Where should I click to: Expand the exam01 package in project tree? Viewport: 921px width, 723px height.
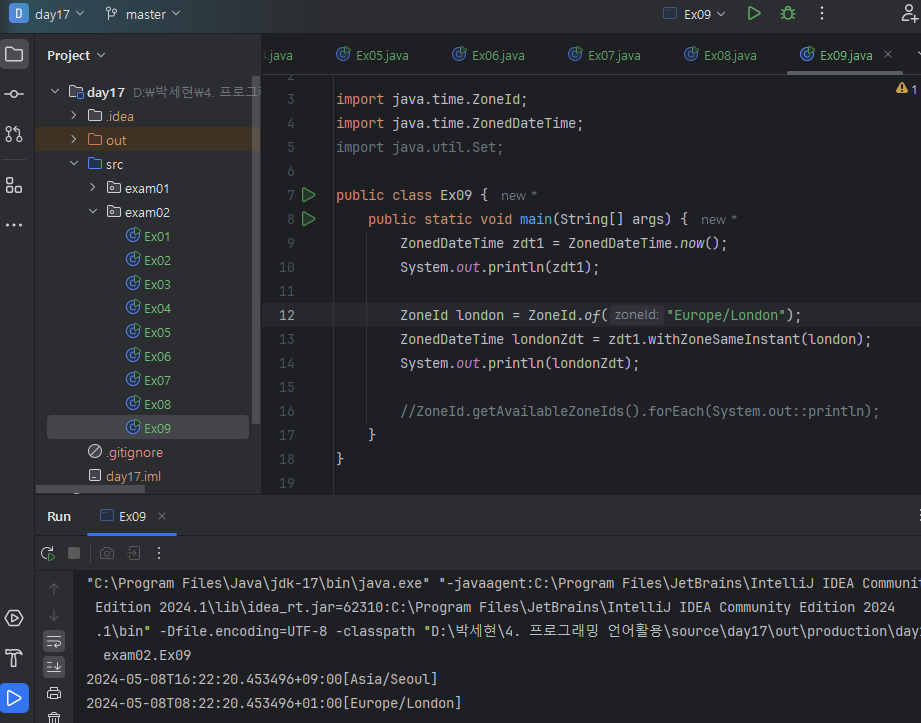pos(93,188)
